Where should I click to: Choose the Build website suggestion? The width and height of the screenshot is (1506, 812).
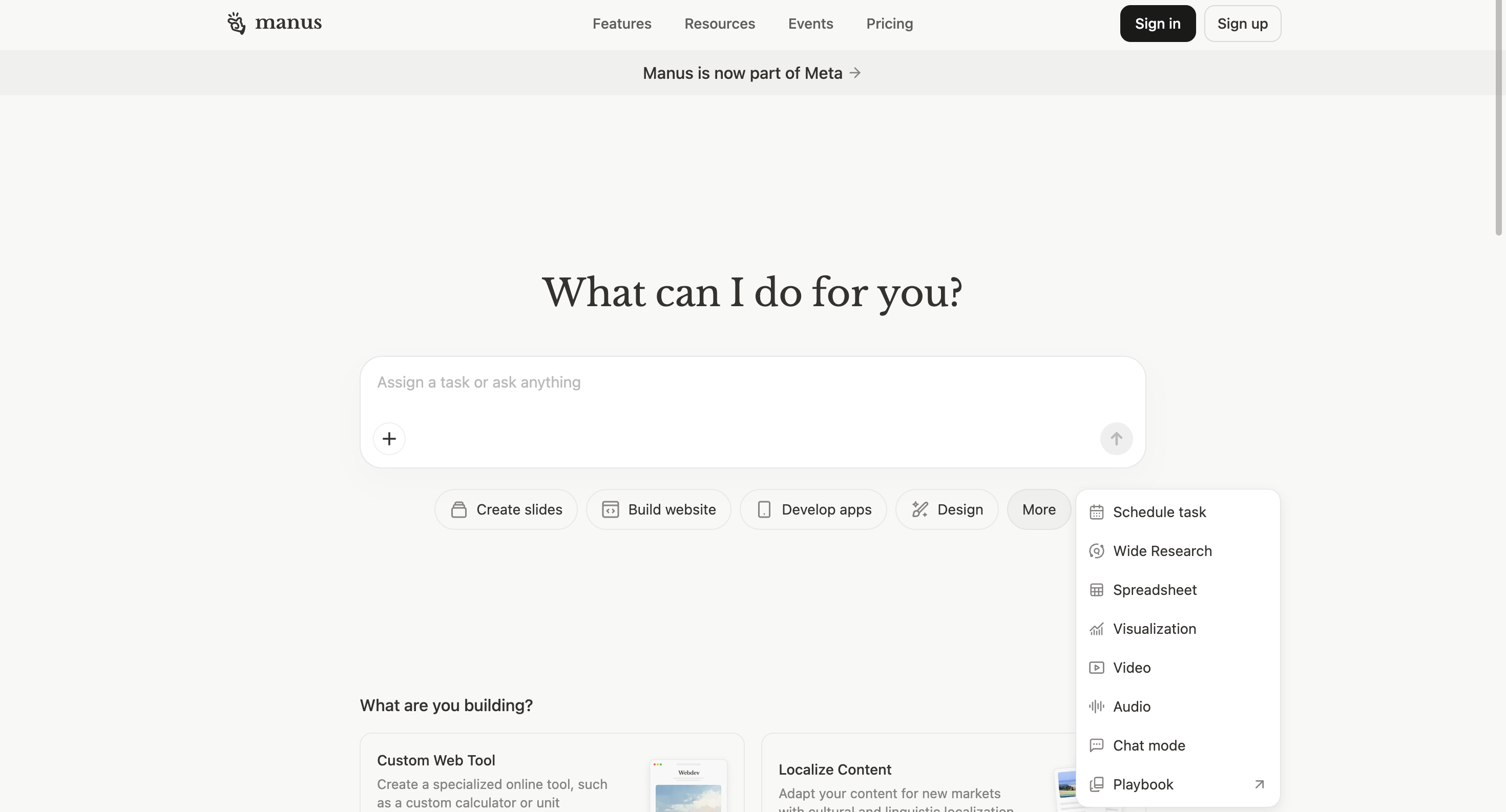point(658,510)
